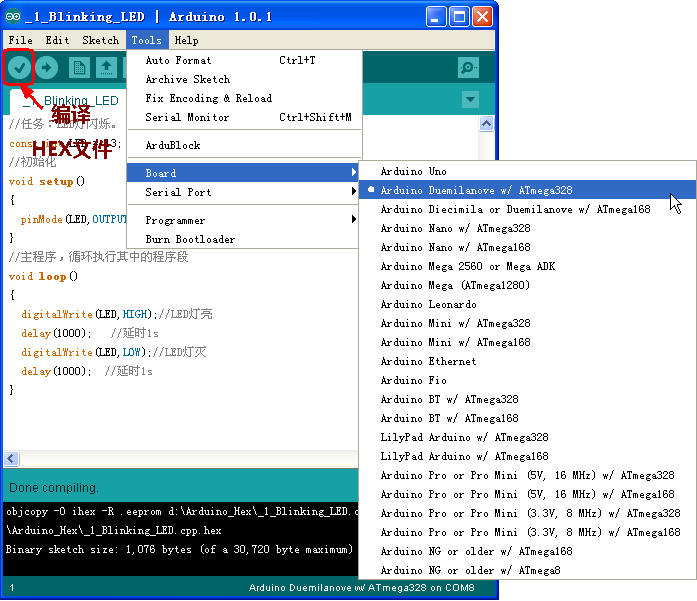Choose Arduino NG or older w/ ATmega168
This screenshot has height=601, width=697.
click(x=527, y=551)
